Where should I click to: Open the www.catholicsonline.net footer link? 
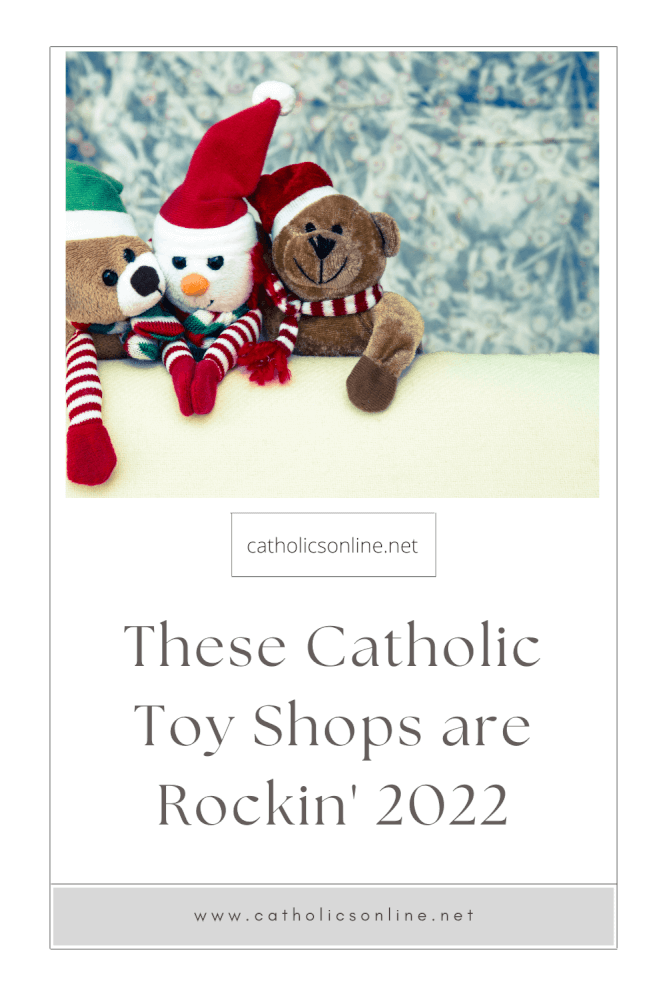(x=334, y=915)
